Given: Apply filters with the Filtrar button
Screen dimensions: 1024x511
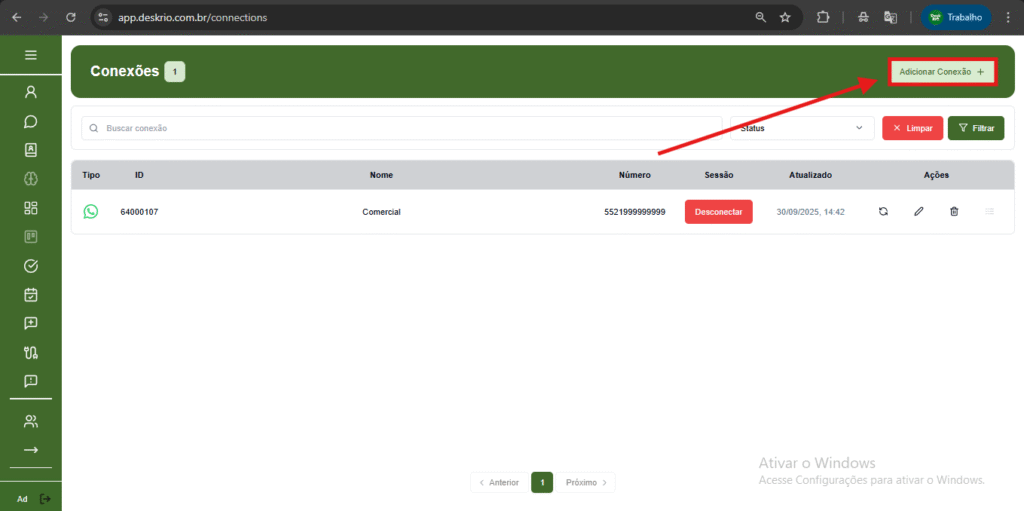Looking at the screenshot, I should pyautogui.click(x=975, y=128).
